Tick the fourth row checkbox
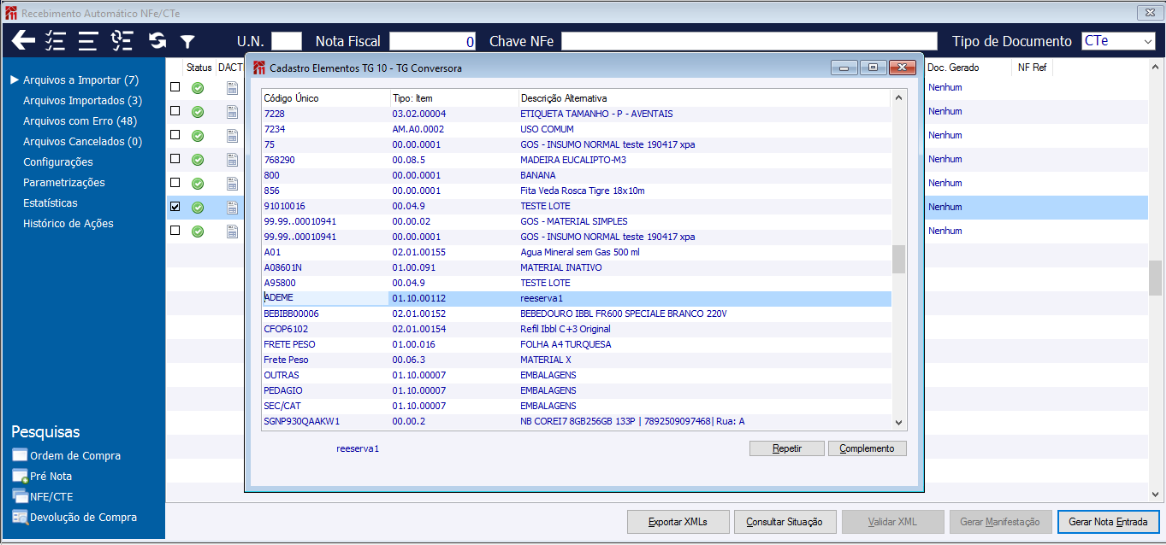The image size is (1166, 545). [175, 158]
